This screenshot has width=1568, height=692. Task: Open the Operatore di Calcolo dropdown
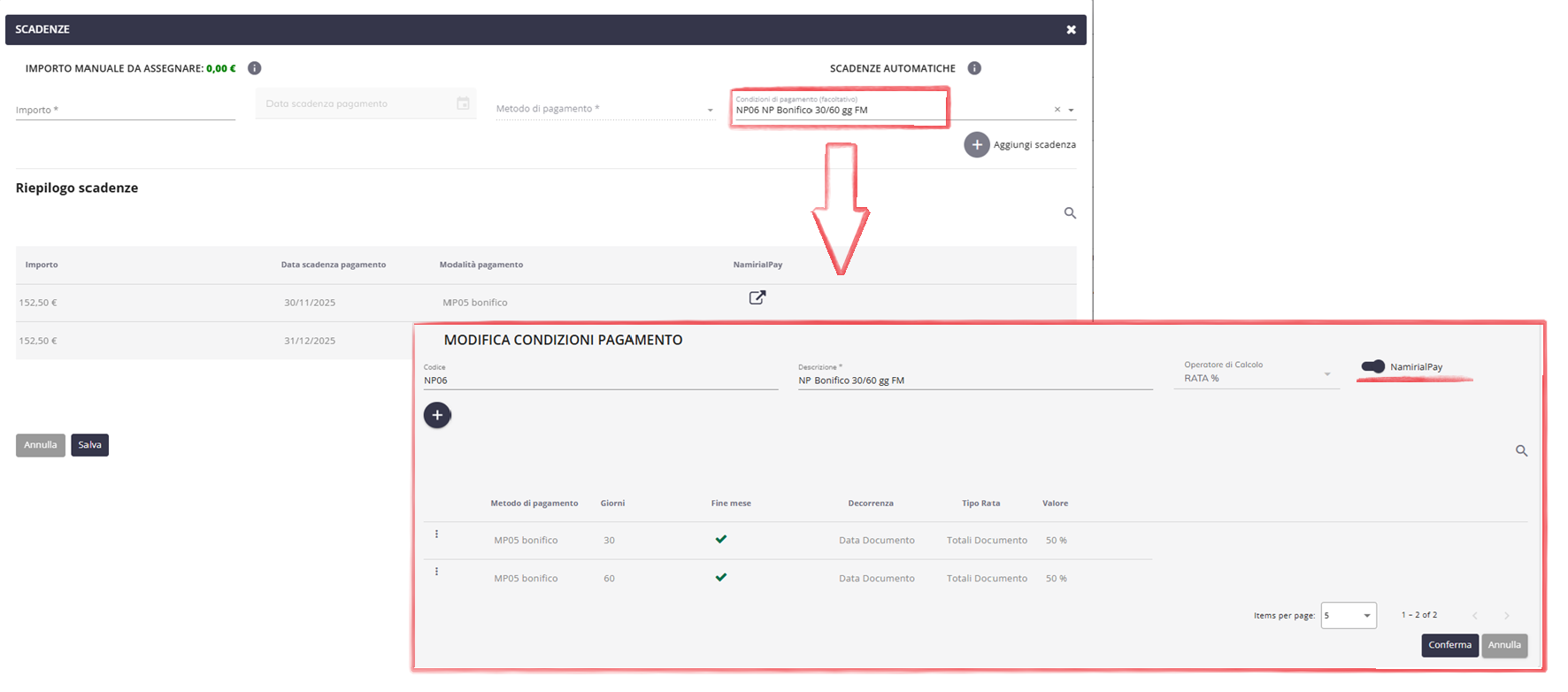click(1326, 375)
